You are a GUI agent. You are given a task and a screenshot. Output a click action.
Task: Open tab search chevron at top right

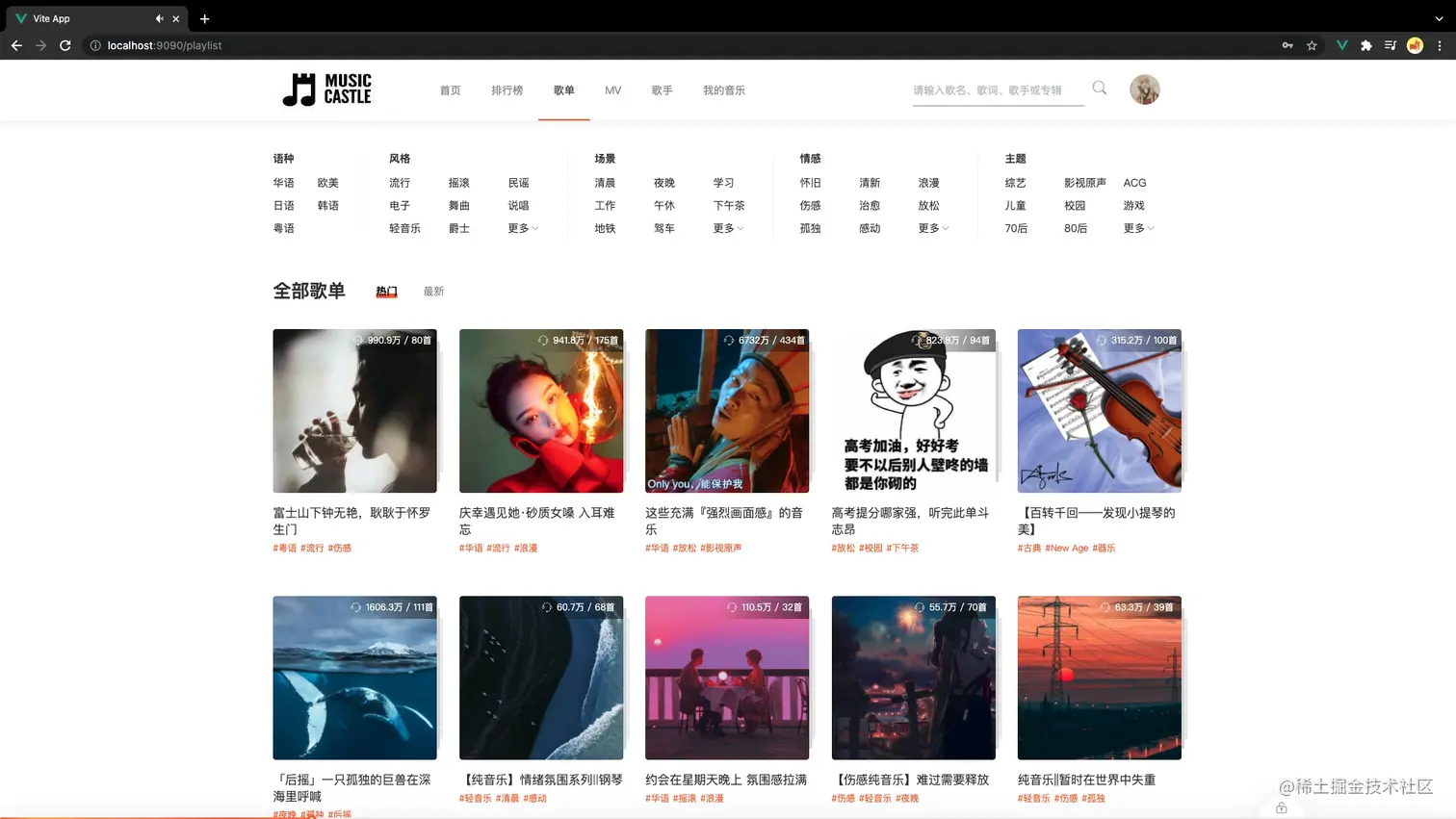coord(1439,18)
